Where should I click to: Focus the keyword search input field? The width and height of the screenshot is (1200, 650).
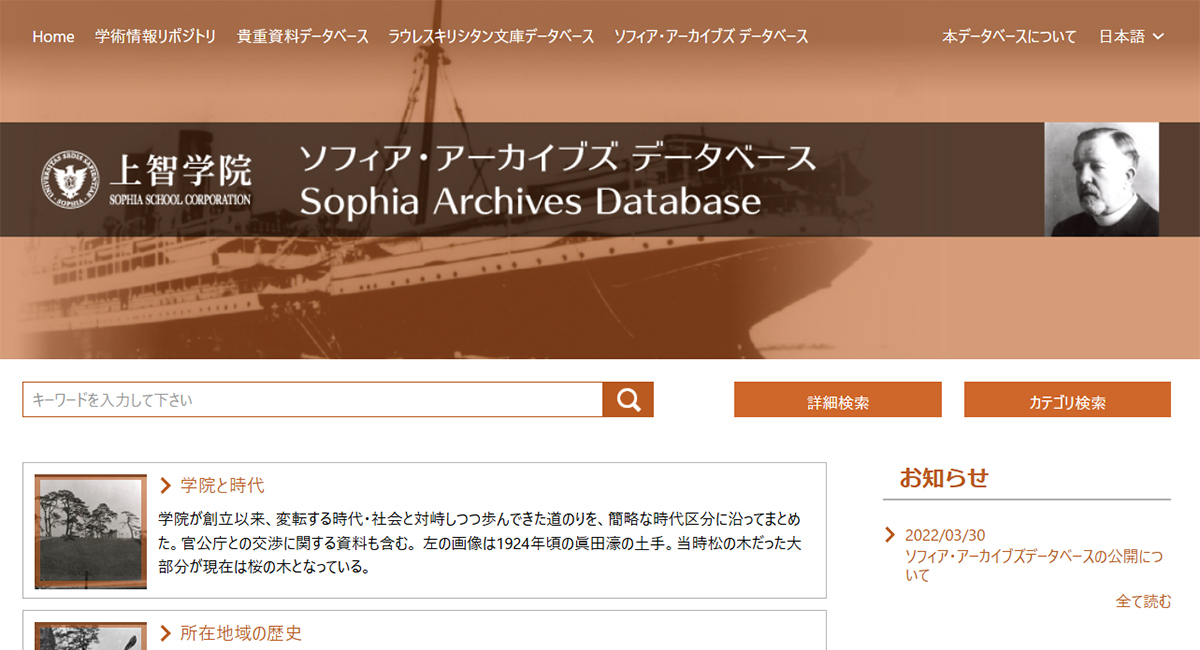point(312,400)
